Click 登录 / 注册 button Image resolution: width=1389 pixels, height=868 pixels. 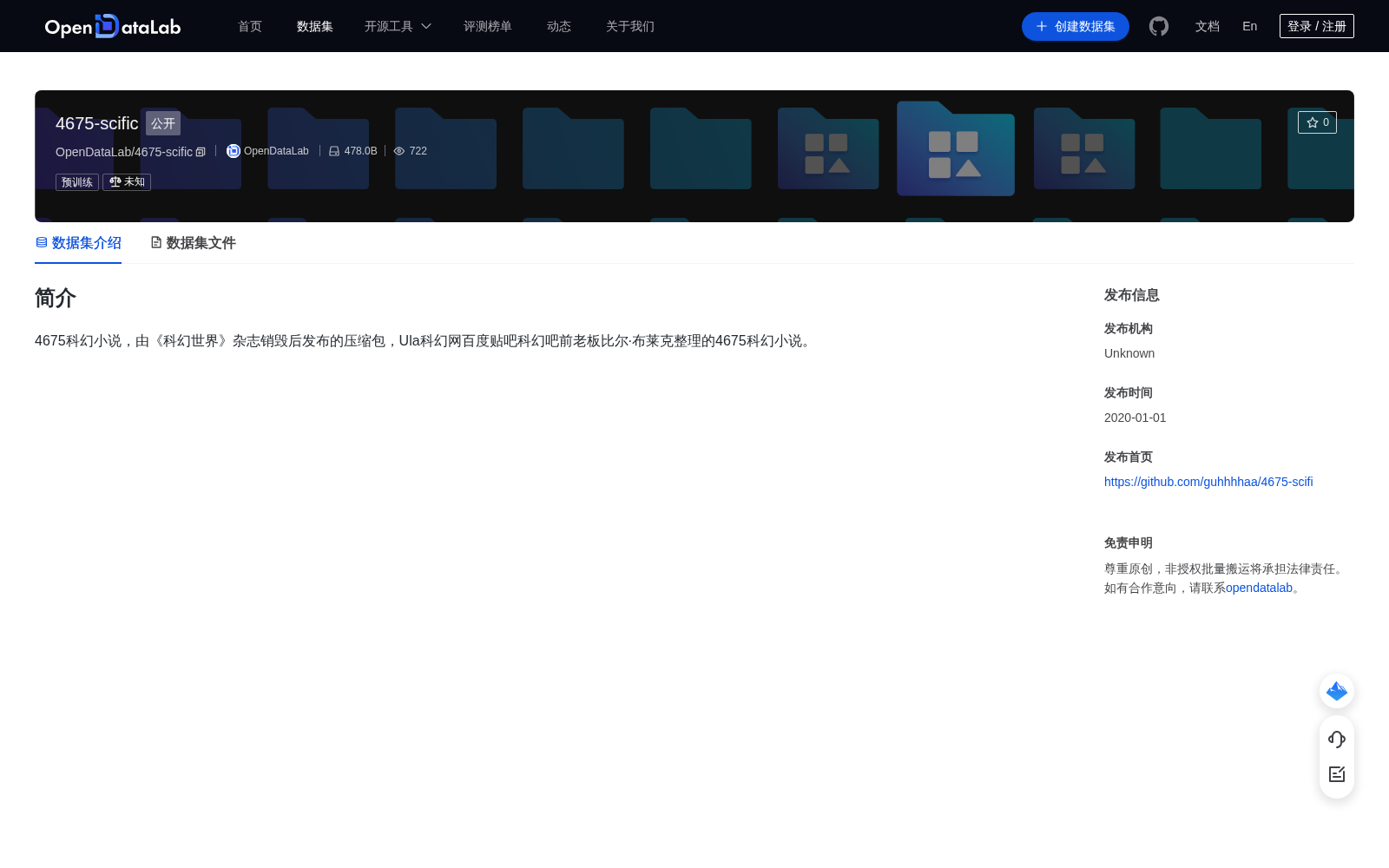1317,26
